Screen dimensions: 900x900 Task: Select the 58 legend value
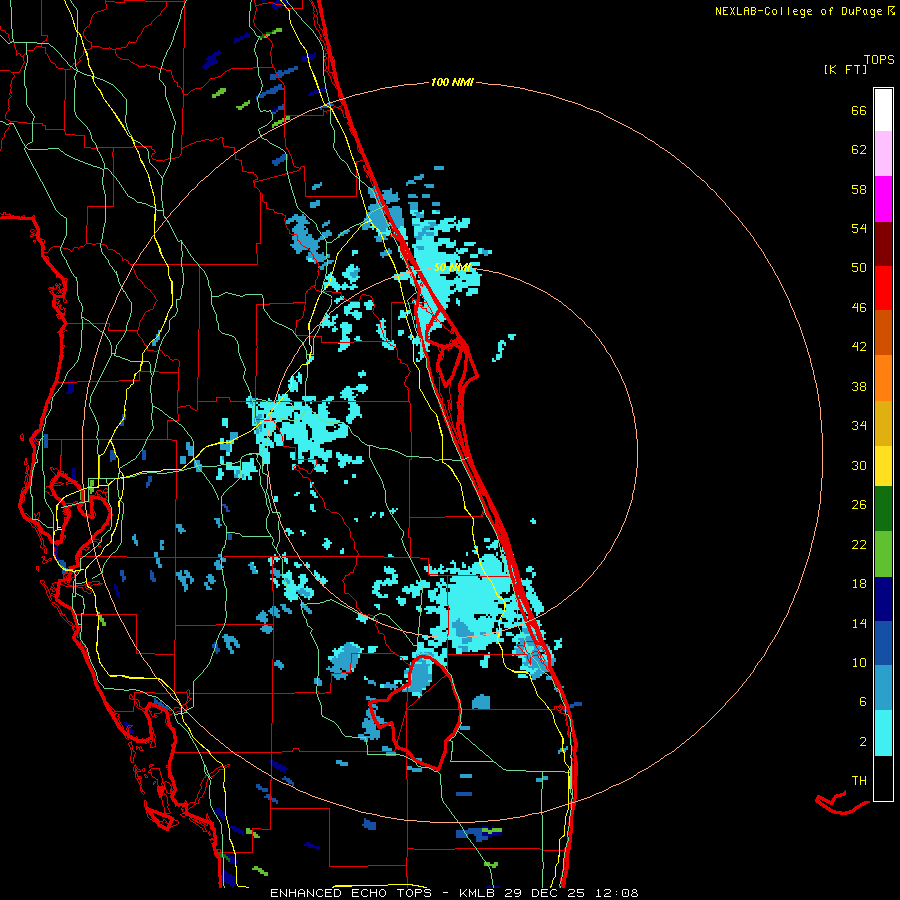tap(859, 189)
